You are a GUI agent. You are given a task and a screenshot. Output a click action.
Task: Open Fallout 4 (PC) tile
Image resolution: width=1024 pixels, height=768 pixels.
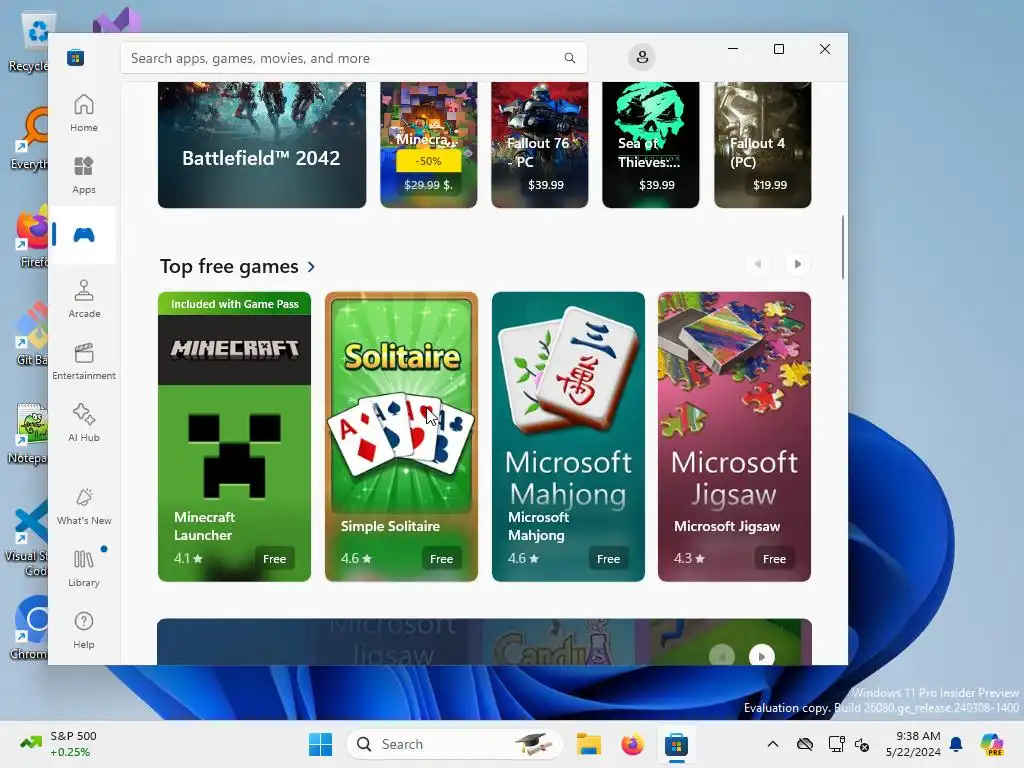pyautogui.click(x=763, y=145)
